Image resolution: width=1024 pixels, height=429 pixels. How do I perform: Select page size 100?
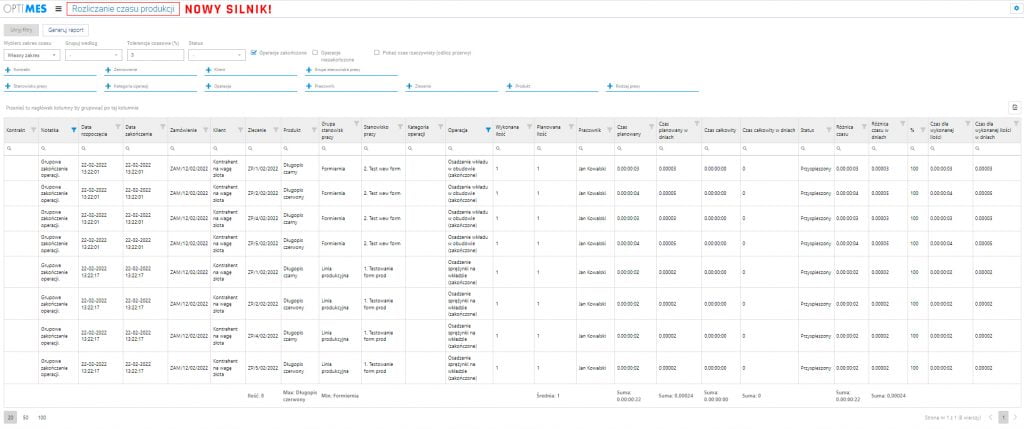click(42, 417)
